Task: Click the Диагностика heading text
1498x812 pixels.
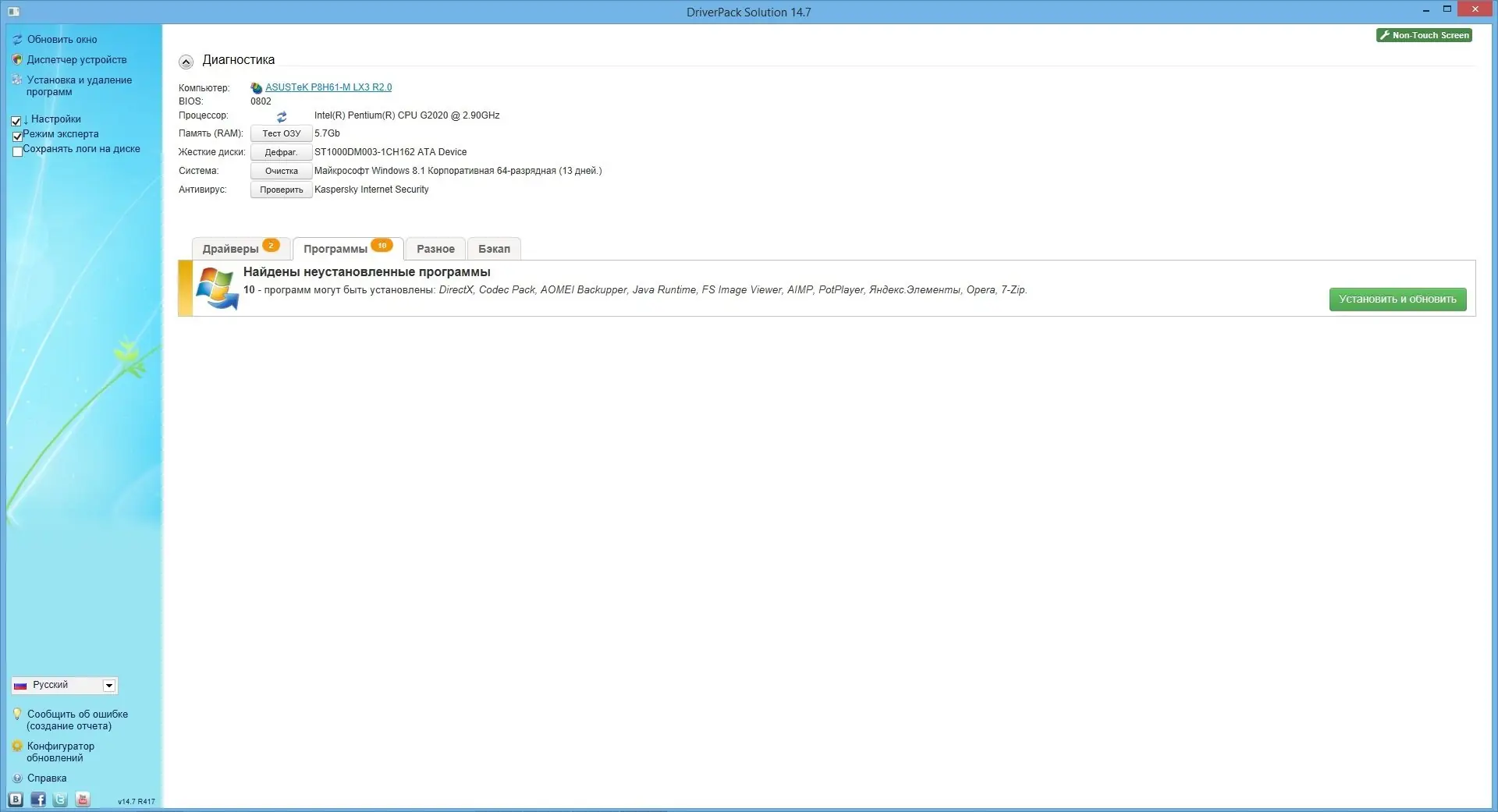Action: (x=239, y=60)
